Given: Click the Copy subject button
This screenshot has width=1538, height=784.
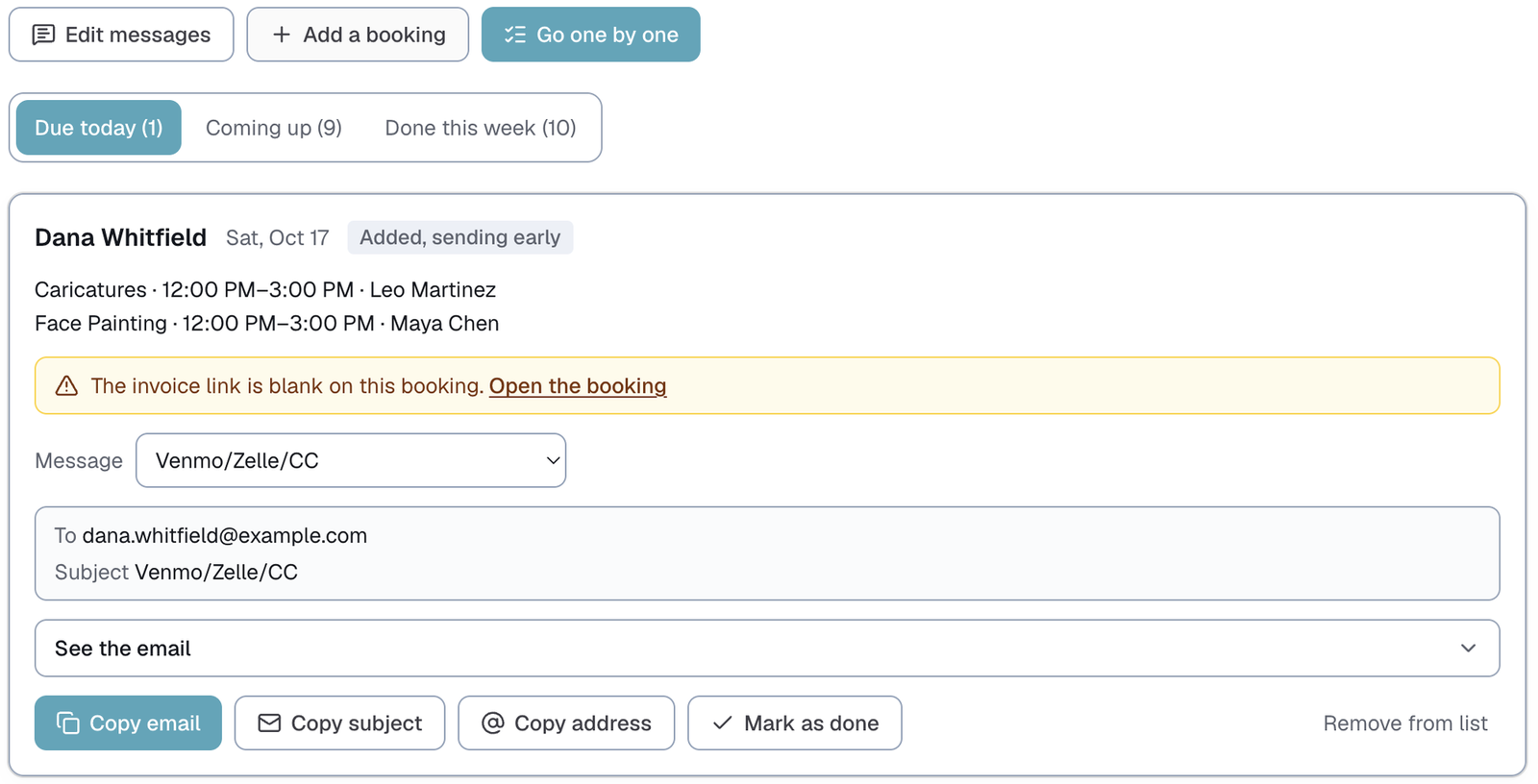Looking at the screenshot, I should pyautogui.click(x=339, y=723).
